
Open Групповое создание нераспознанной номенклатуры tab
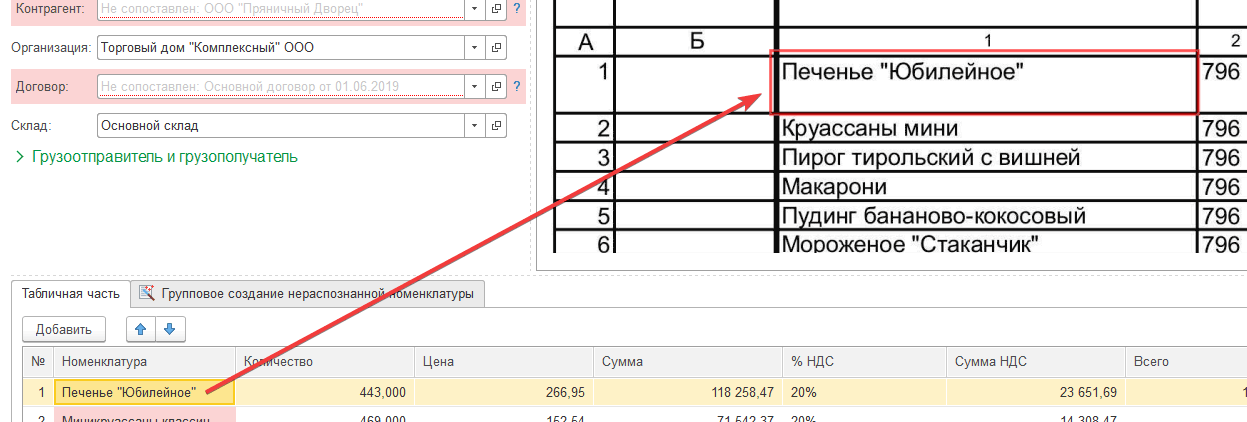(309, 293)
